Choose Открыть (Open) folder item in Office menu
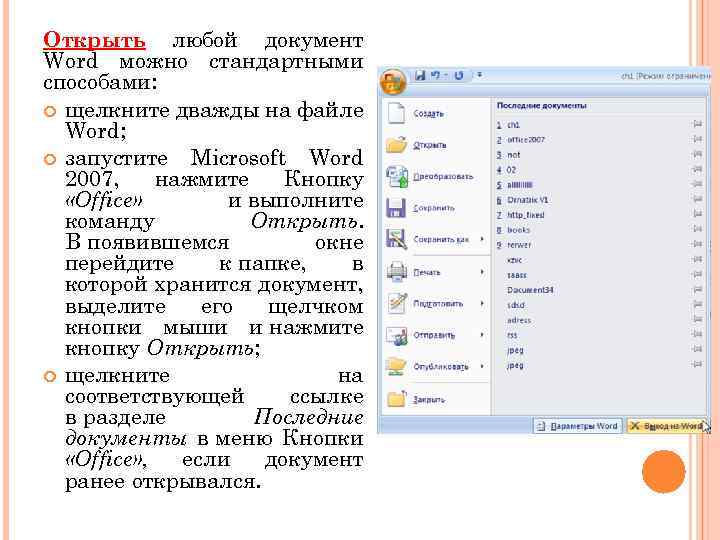This screenshot has height=540, width=720. [436, 145]
